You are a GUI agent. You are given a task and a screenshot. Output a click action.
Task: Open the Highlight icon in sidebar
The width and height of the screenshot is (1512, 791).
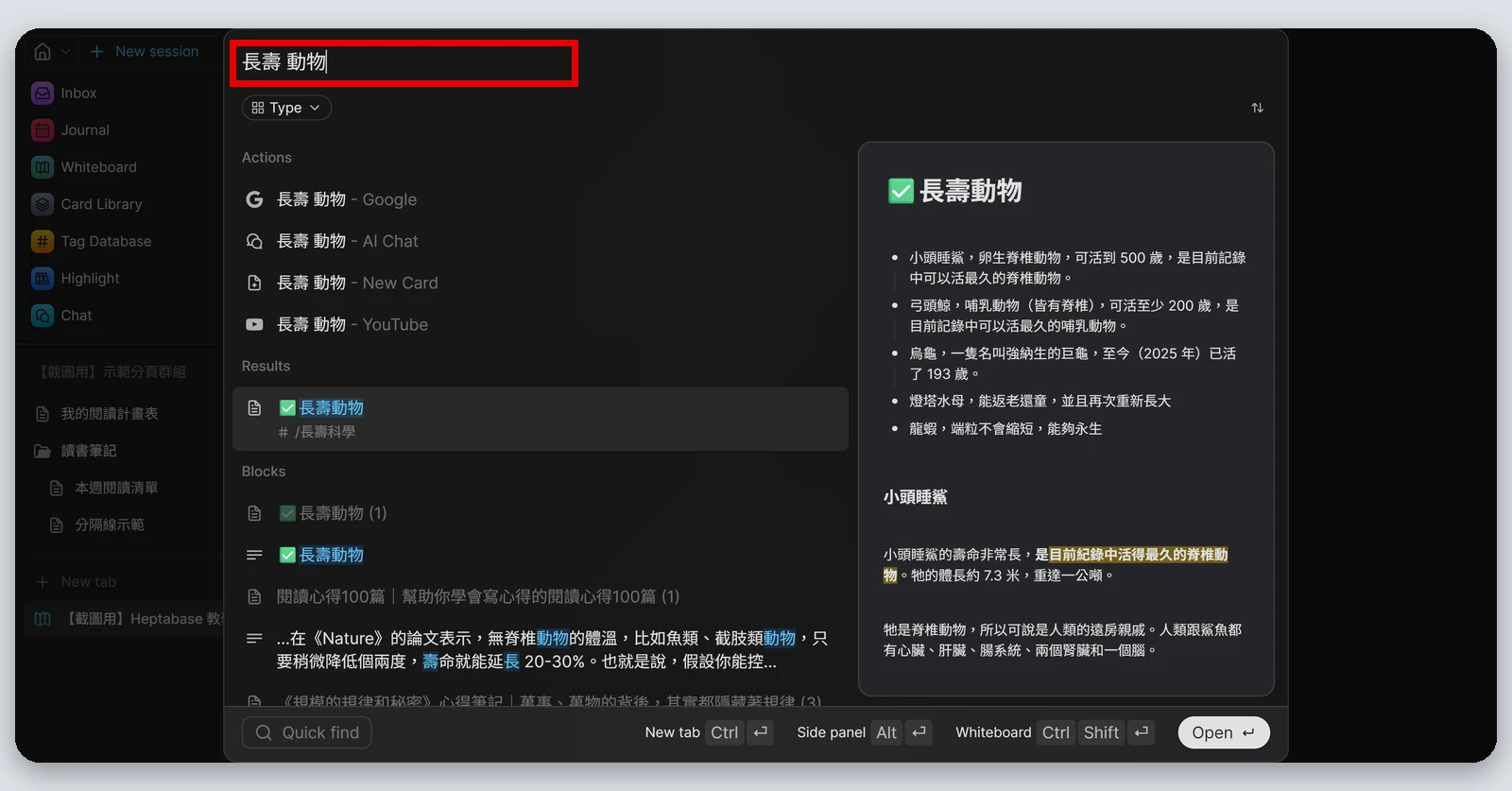coord(42,278)
